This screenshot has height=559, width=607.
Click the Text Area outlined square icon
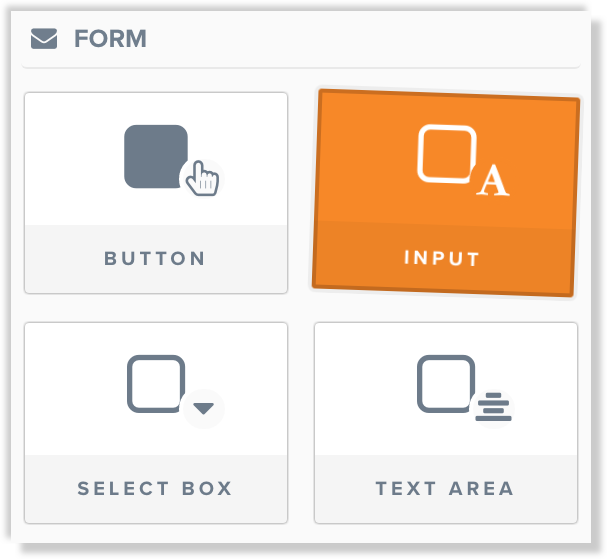[446, 384]
